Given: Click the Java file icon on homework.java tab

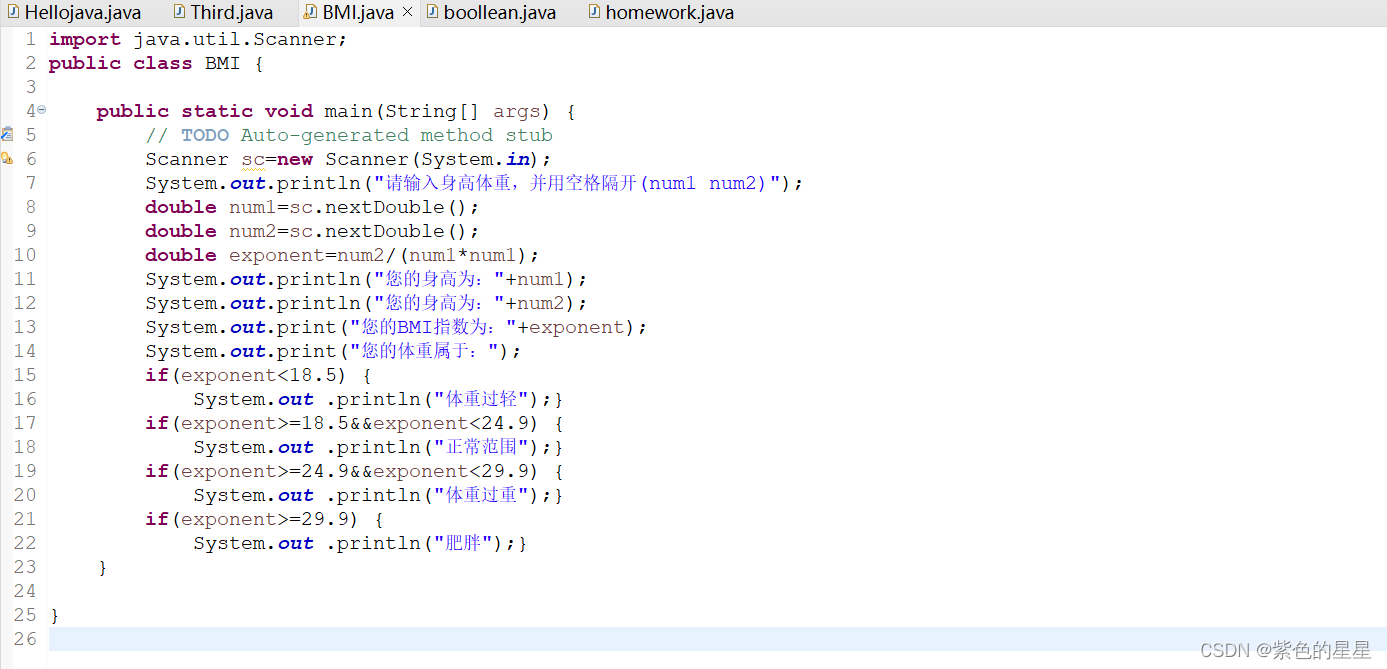Looking at the screenshot, I should coord(593,12).
